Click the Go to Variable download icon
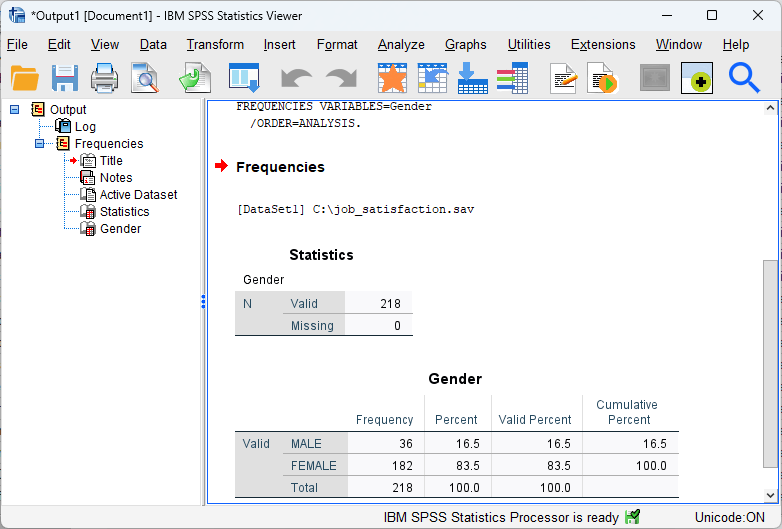 [472, 78]
